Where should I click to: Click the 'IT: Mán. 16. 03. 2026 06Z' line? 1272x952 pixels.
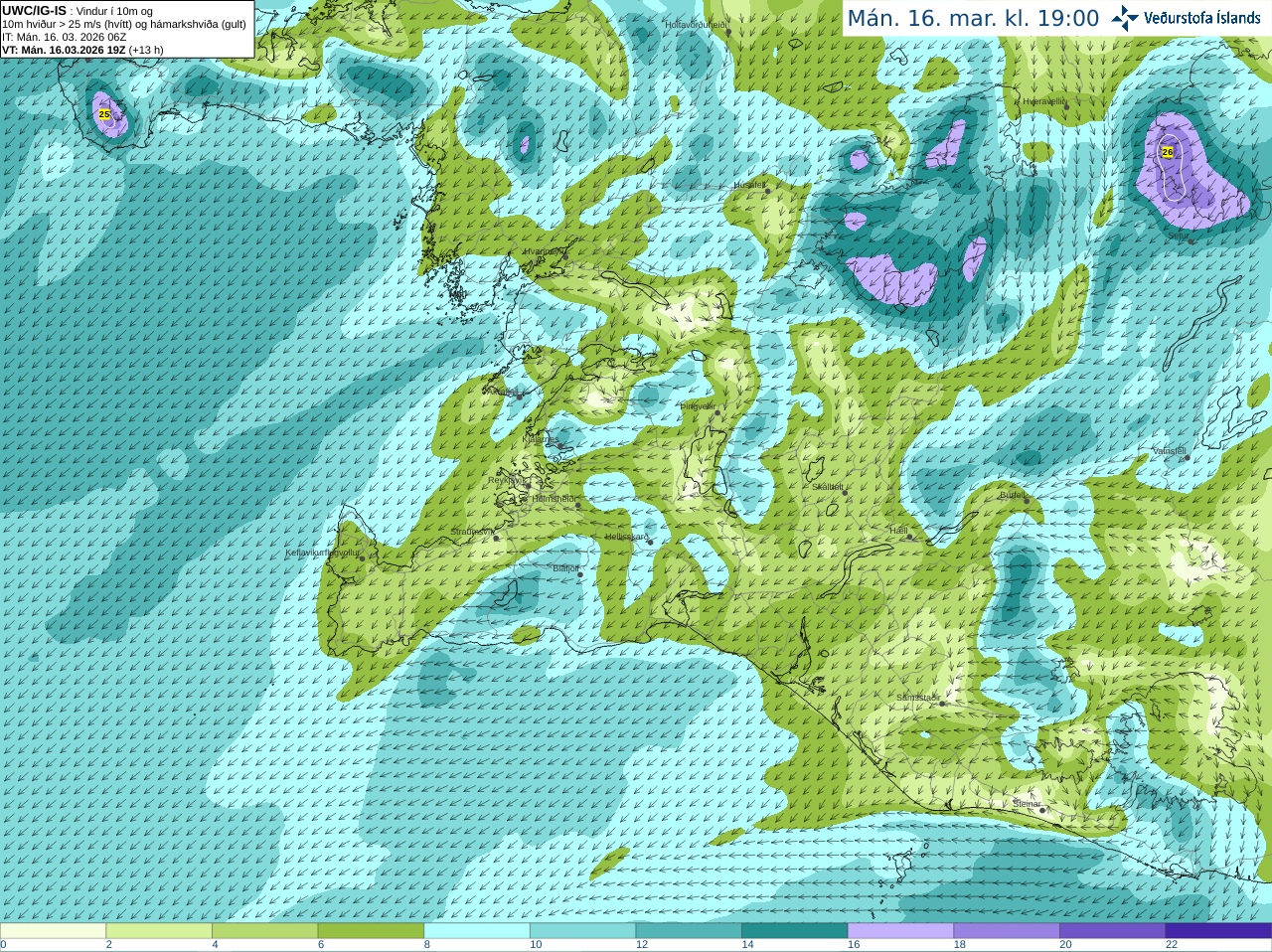[64, 37]
